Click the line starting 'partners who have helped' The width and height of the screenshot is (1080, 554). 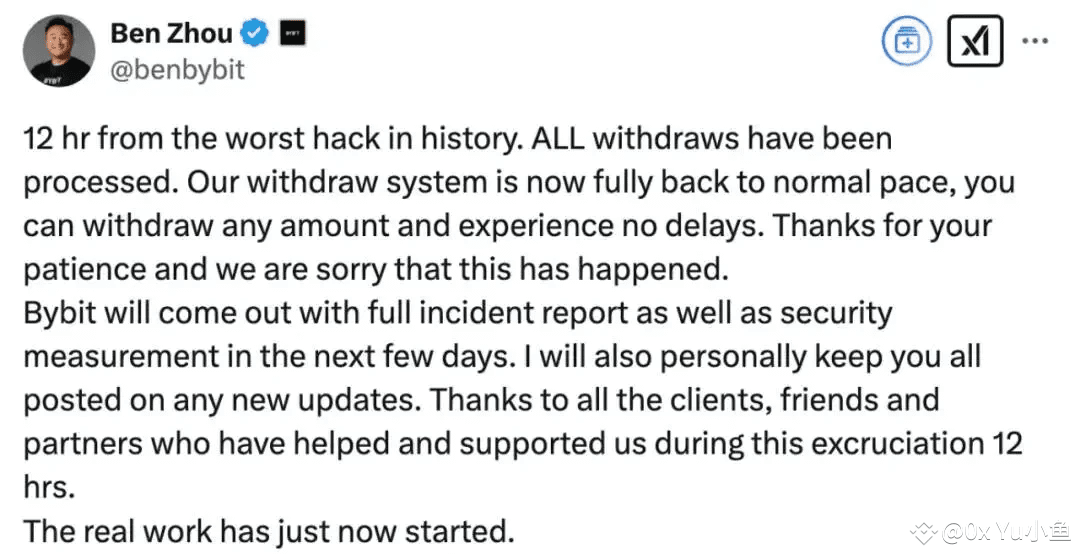tap(523, 444)
